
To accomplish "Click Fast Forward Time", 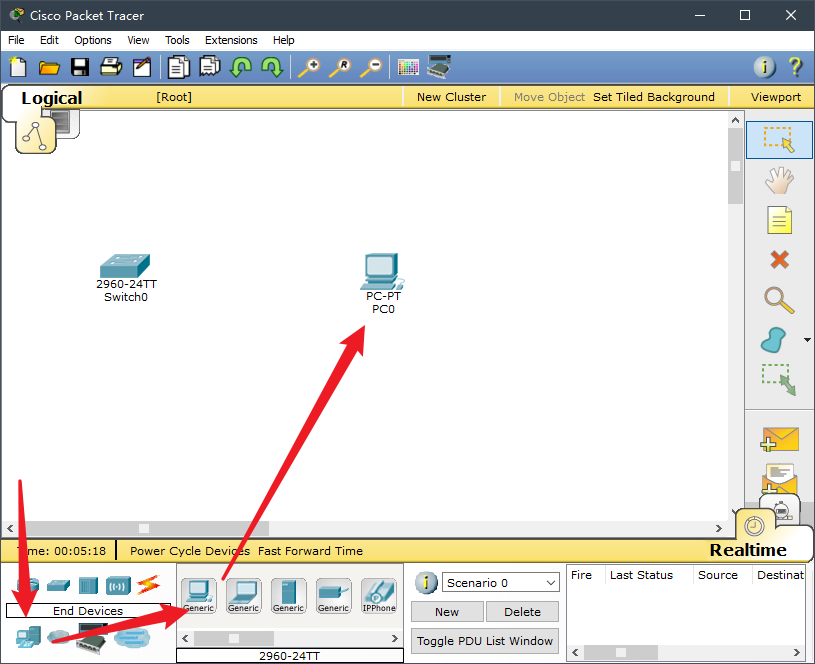I will pyautogui.click(x=310, y=551).
